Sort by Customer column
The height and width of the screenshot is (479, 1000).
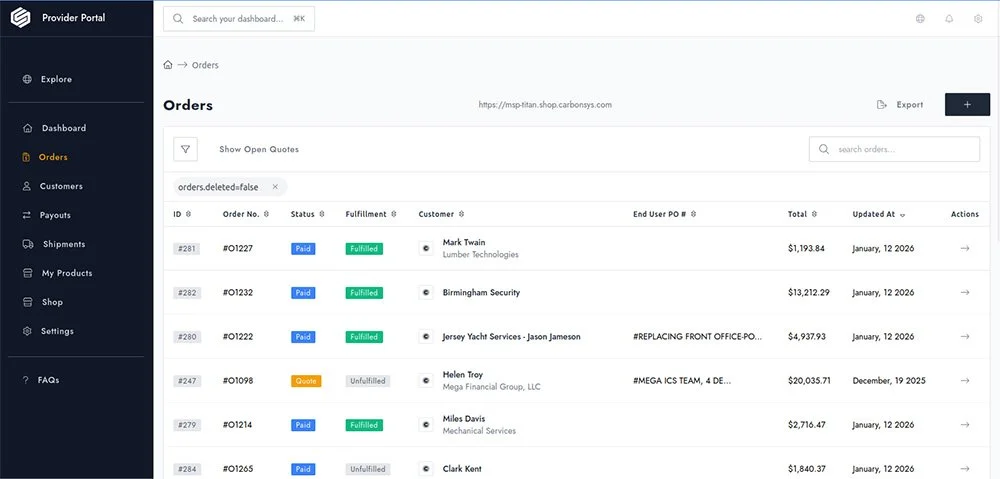coord(441,214)
